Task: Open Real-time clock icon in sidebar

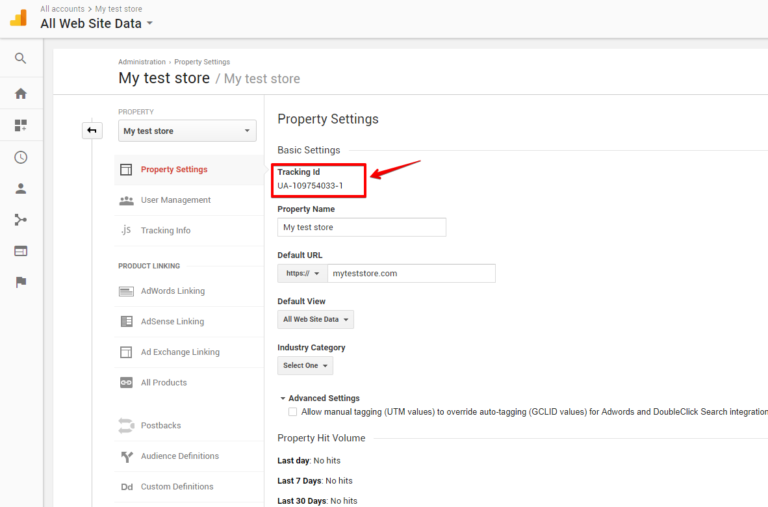Action: tap(21, 157)
